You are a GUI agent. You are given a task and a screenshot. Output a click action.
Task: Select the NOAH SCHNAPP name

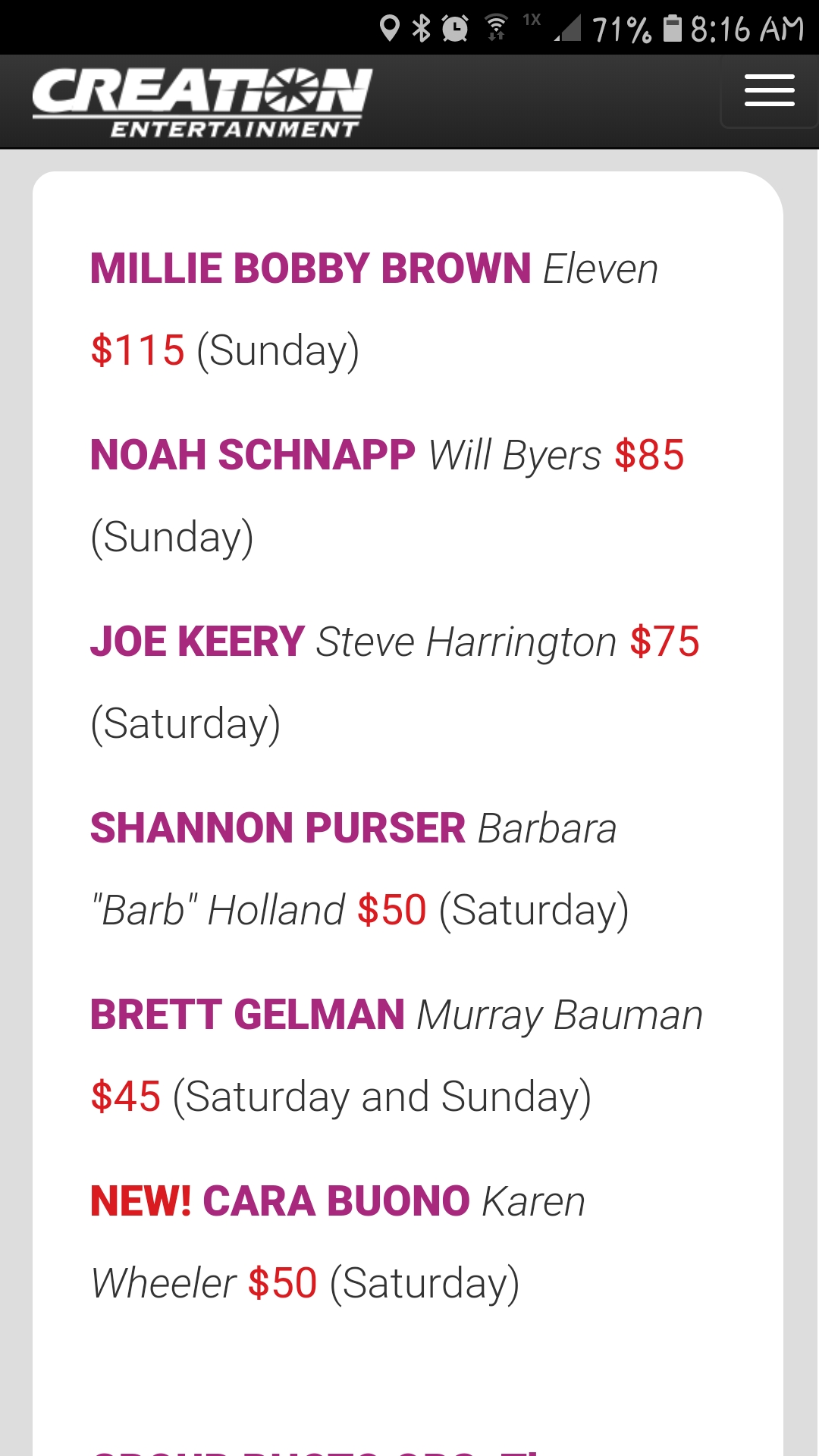click(x=253, y=455)
